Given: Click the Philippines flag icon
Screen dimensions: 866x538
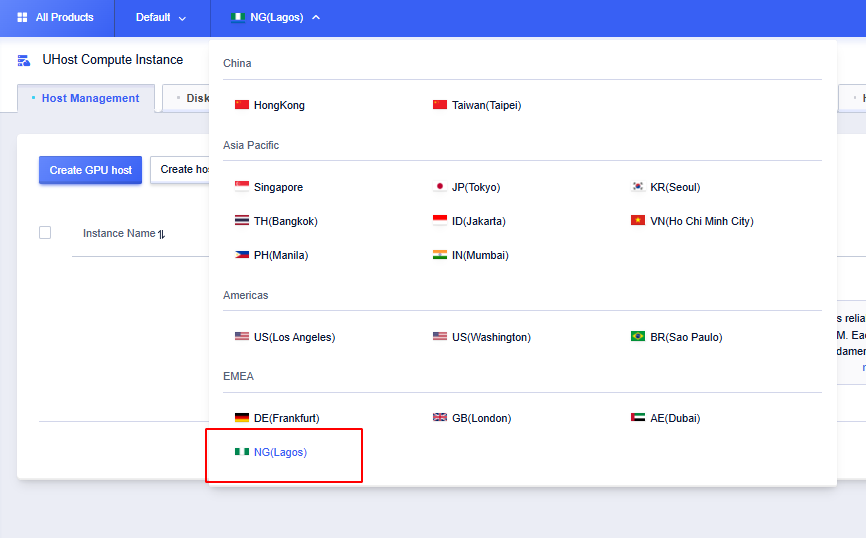Looking at the screenshot, I should point(242,255).
